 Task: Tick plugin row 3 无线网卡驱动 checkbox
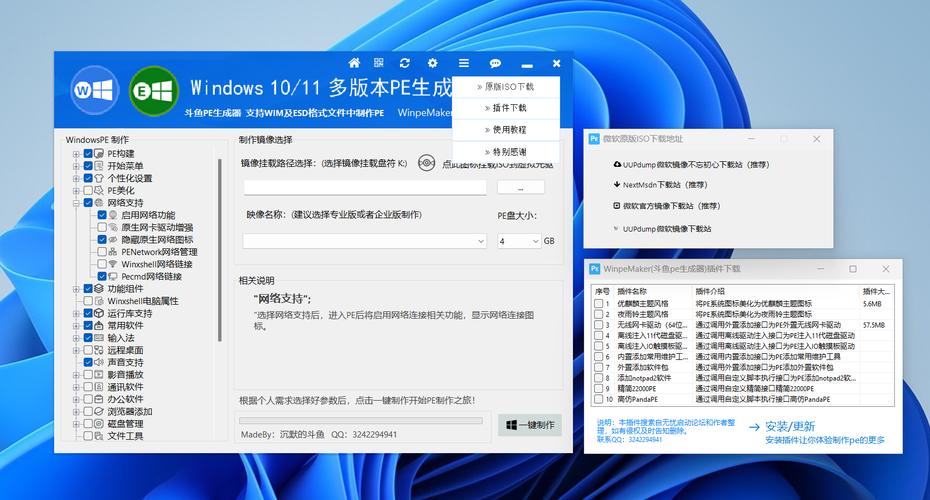(x=599, y=325)
